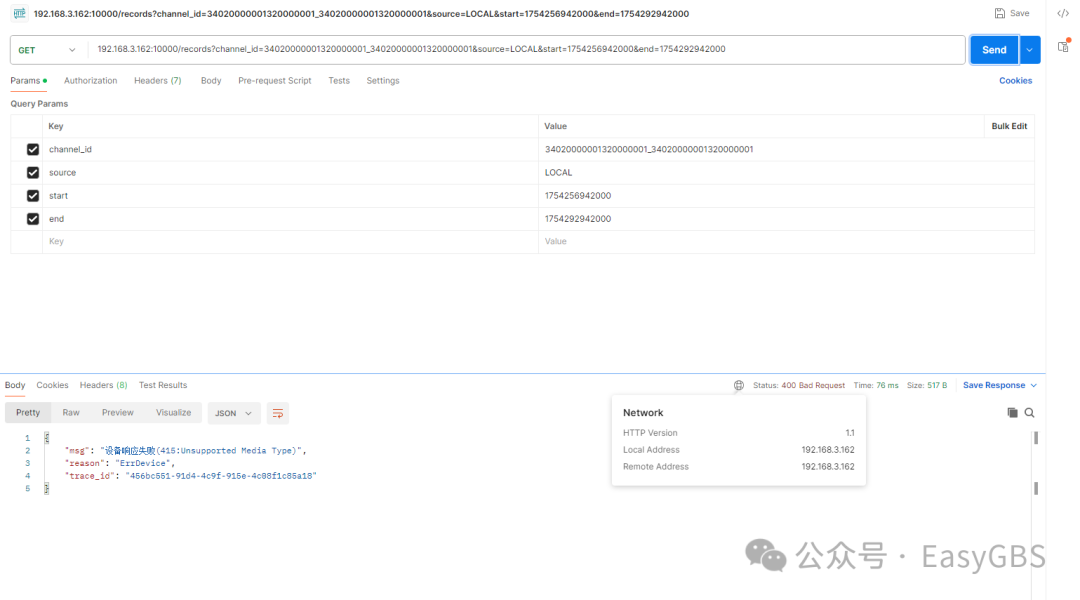The height and width of the screenshot is (600, 1080).
Task: Select the response Cookies tab
Action: (52, 385)
